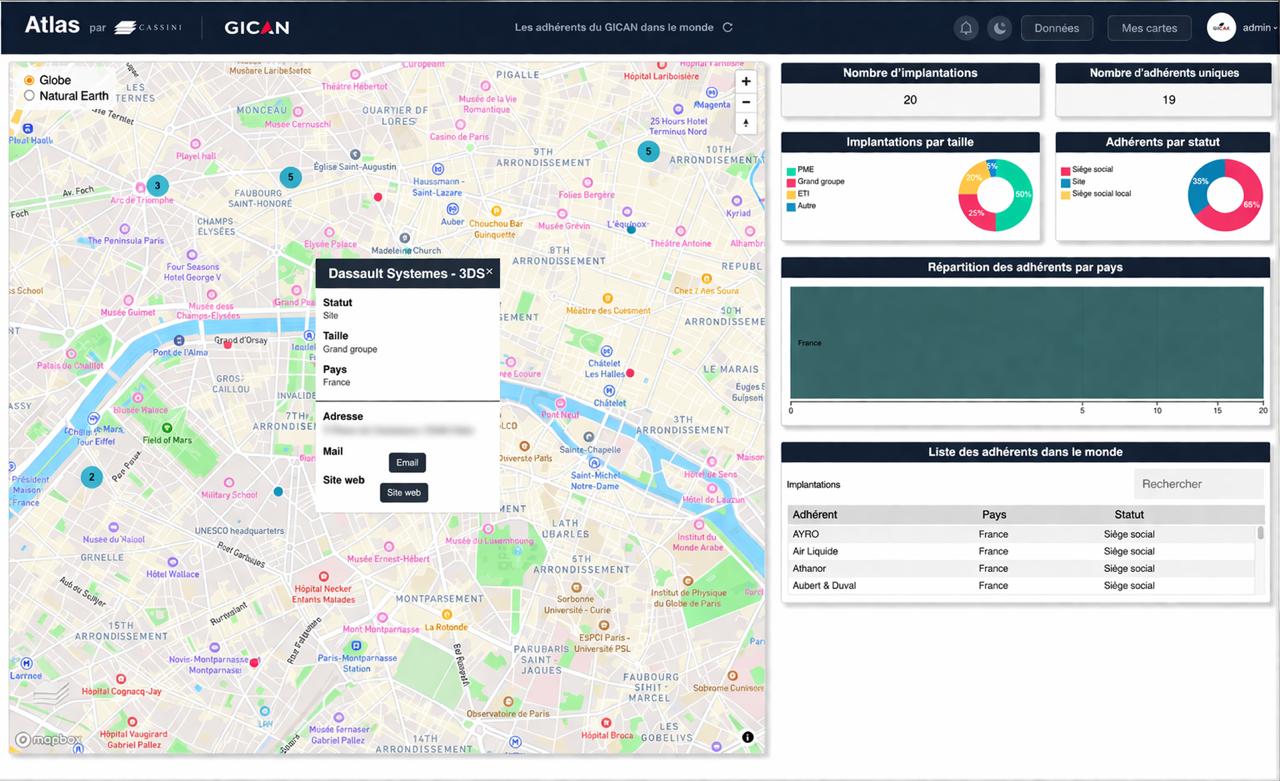Screen dimensions: 1280x781
Task: Select the blue marker near L'équinox
Action: point(631,229)
